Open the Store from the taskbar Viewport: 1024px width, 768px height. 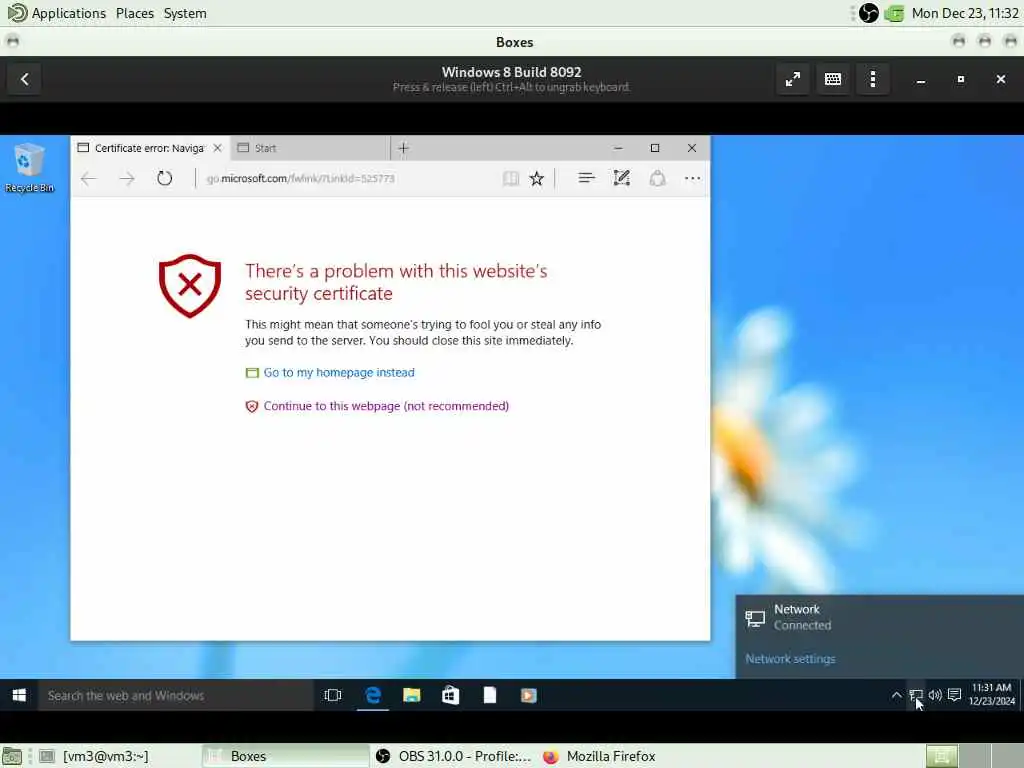tap(451, 696)
